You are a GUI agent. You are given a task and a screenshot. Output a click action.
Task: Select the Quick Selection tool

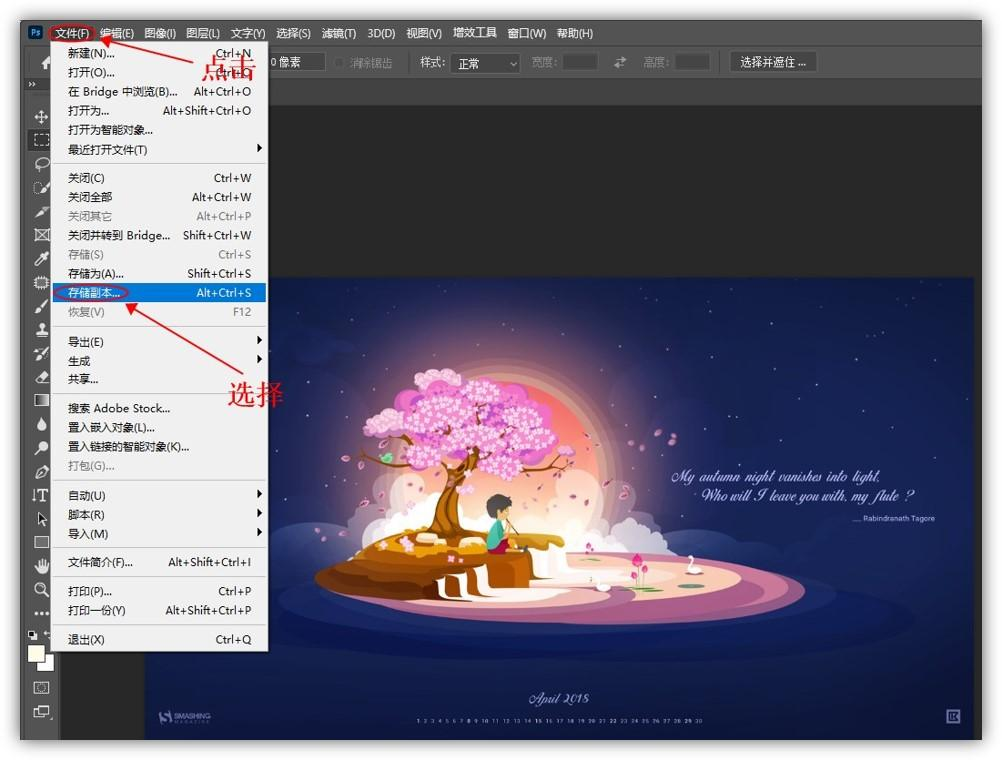click(42, 187)
